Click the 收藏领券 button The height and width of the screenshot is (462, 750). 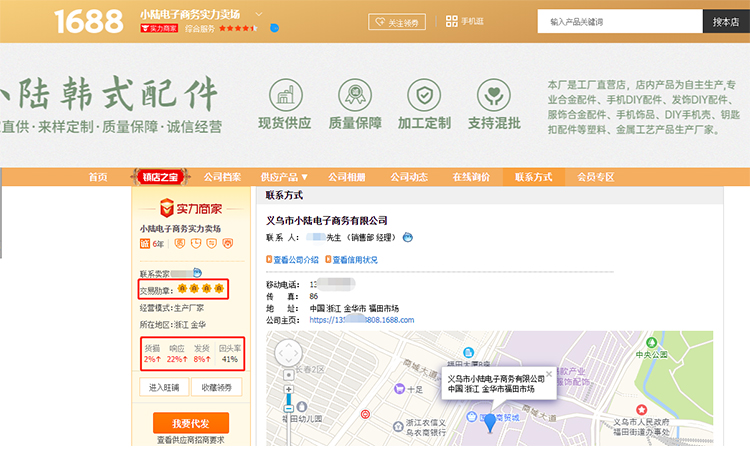coord(217,387)
